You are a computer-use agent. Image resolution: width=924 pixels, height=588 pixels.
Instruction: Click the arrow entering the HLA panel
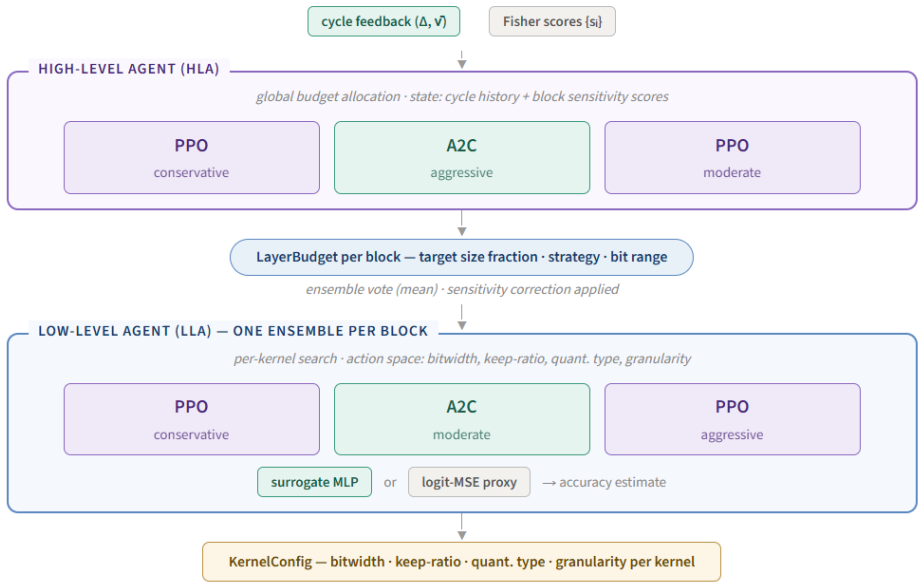point(462,60)
